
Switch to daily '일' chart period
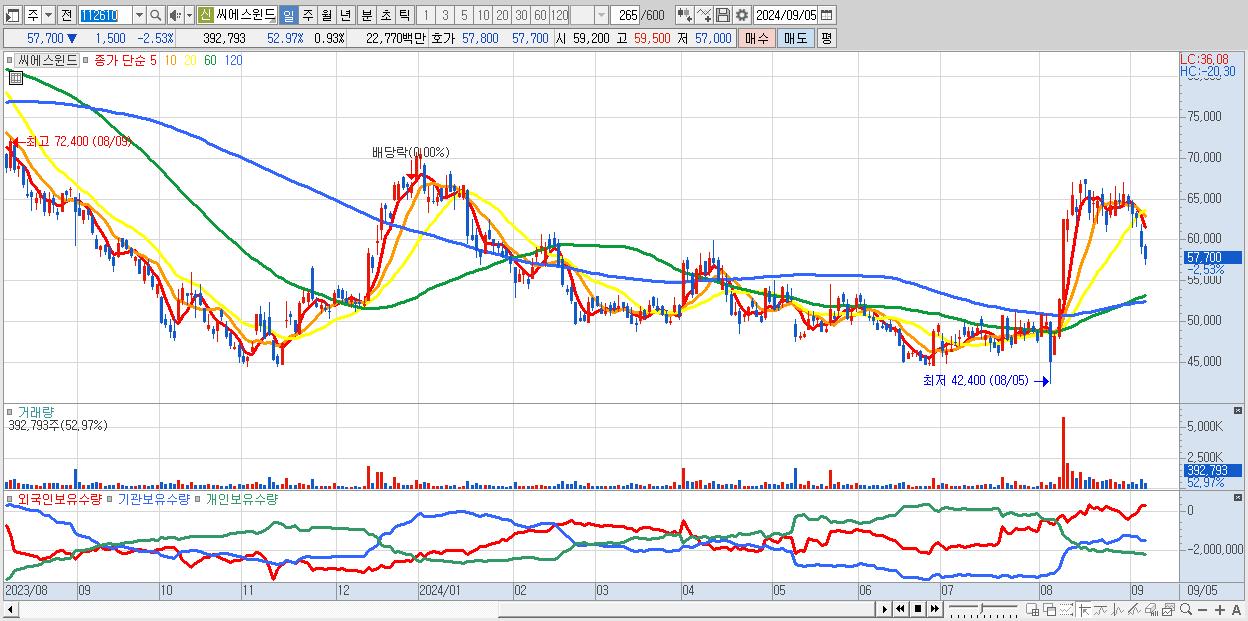coord(288,15)
